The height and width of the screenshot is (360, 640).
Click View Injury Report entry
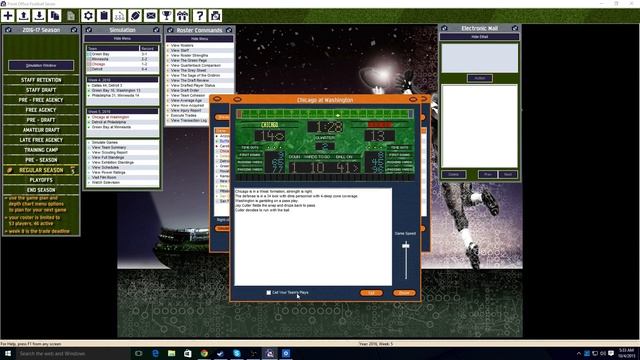click(x=186, y=110)
